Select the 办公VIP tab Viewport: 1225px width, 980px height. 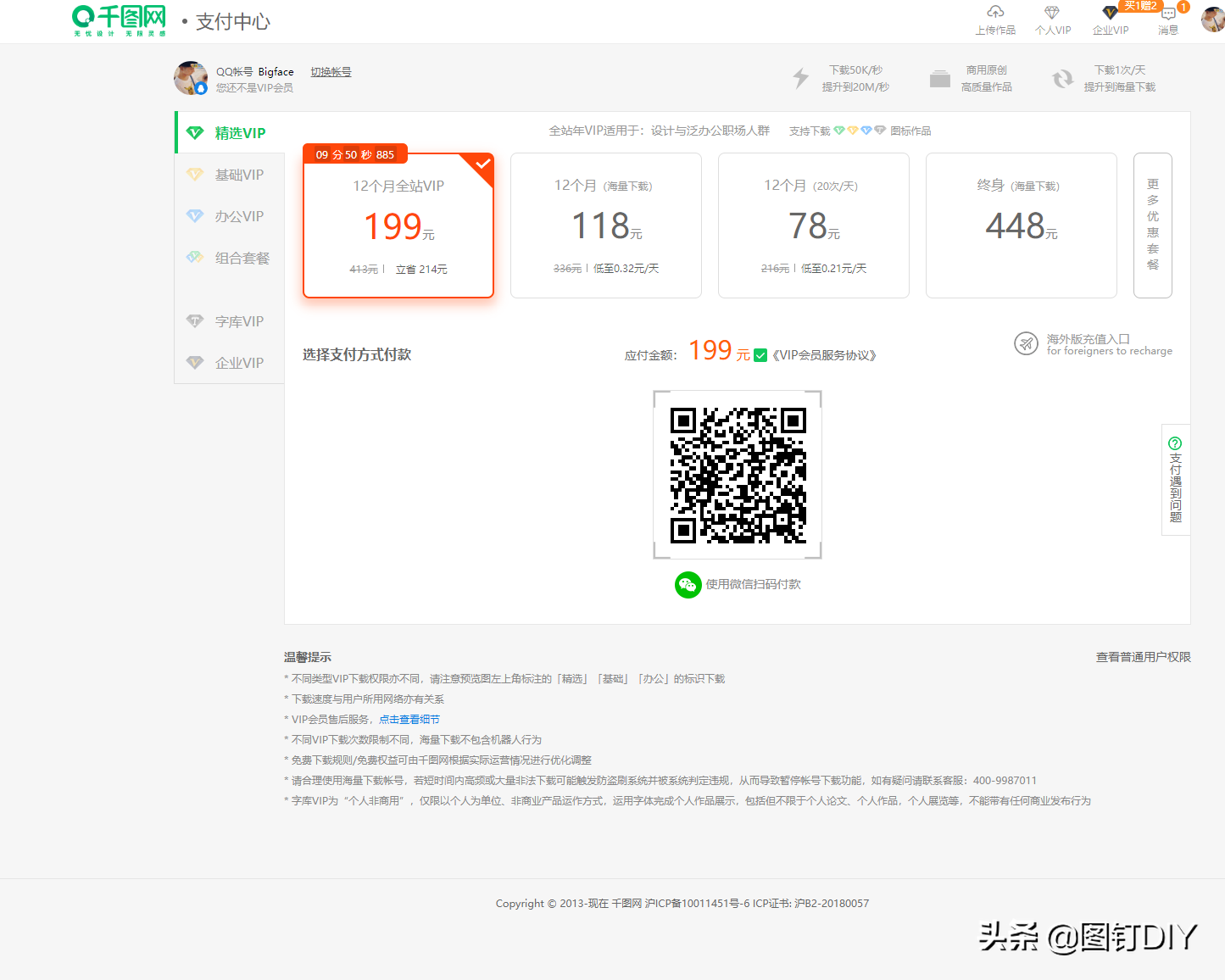230,216
